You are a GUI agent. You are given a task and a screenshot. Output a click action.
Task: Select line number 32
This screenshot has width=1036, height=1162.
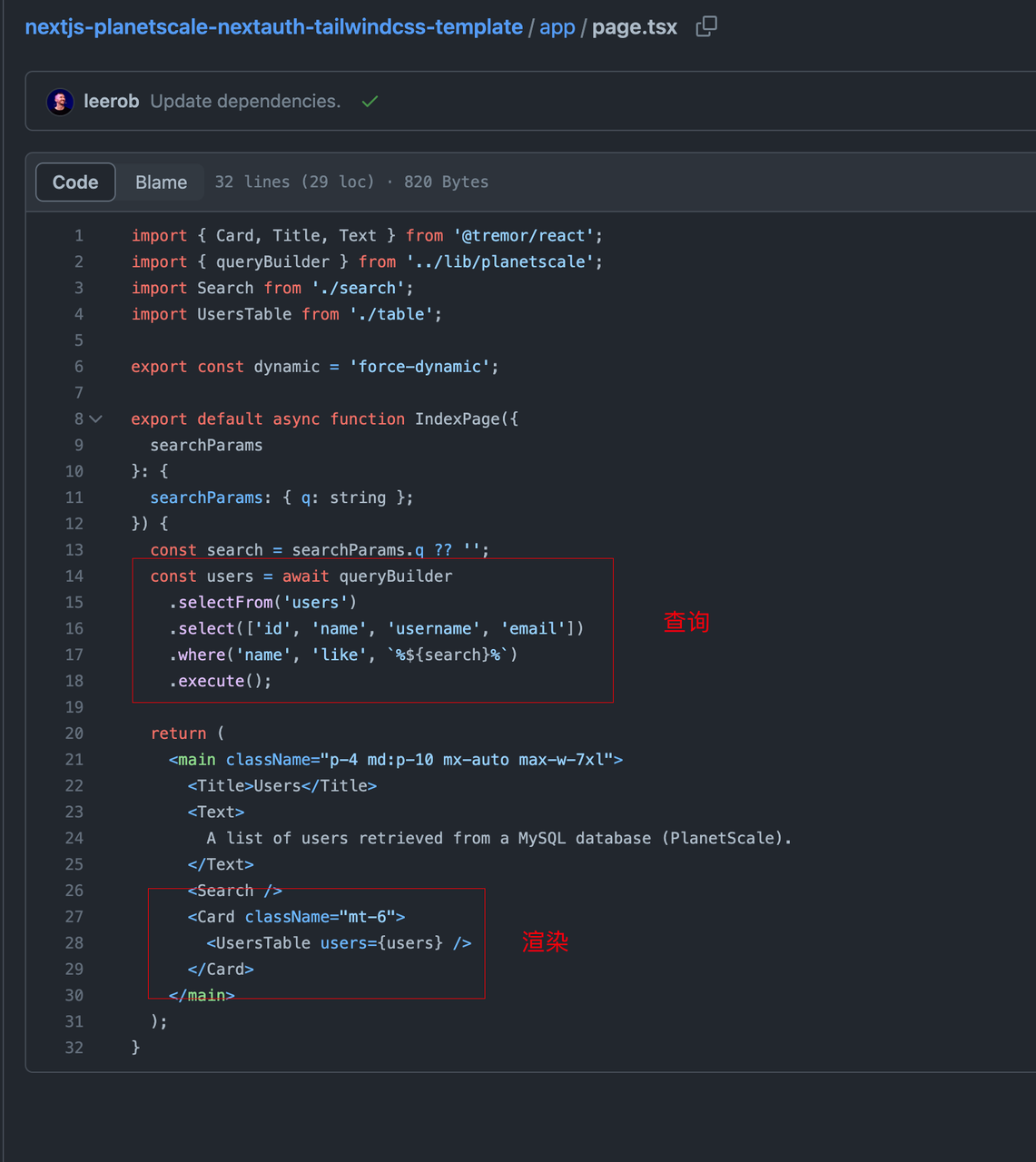[x=74, y=1048]
